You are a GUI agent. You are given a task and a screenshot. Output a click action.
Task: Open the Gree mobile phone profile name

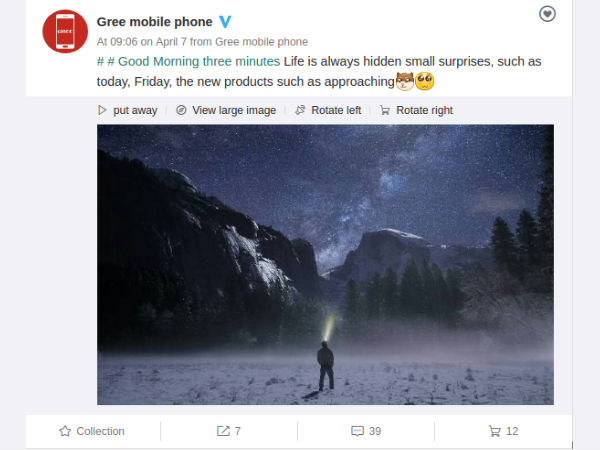click(x=154, y=22)
